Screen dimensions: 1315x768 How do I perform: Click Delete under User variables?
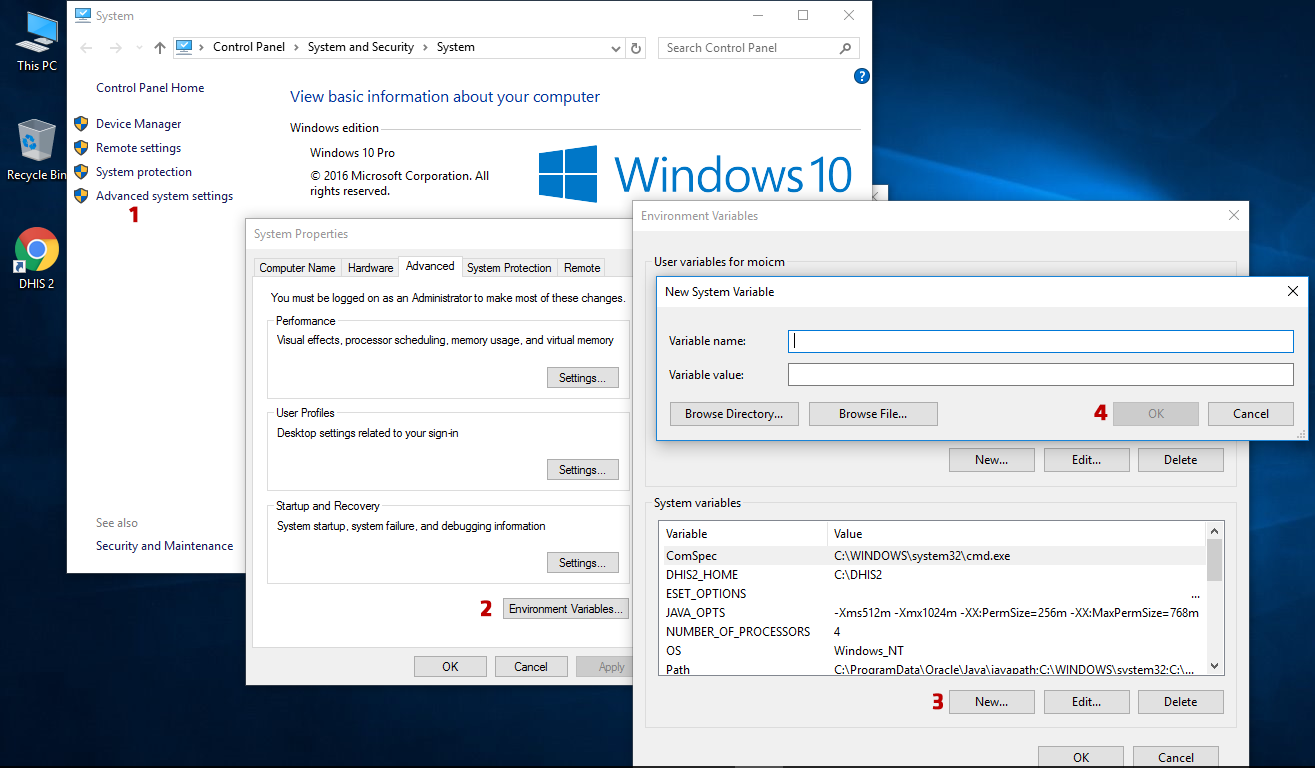pos(1181,460)
